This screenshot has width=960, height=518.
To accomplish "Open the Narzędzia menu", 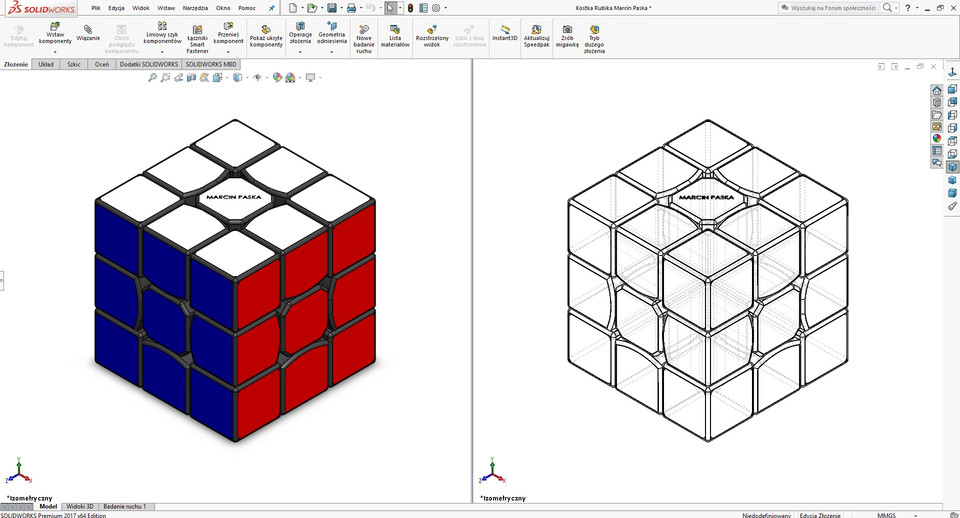I will (195, 8).
